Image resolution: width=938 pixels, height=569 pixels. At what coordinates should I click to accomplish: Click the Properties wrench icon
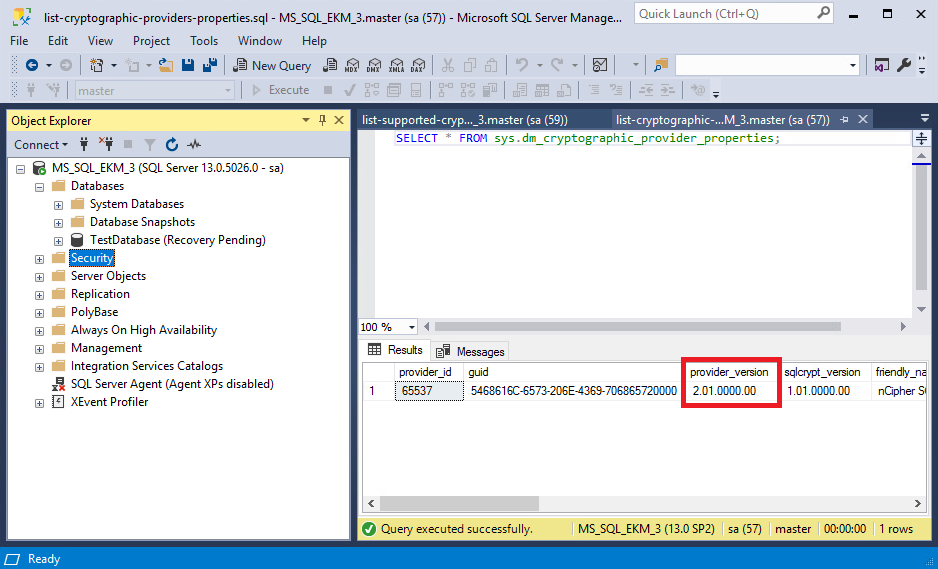coord(903,65)
